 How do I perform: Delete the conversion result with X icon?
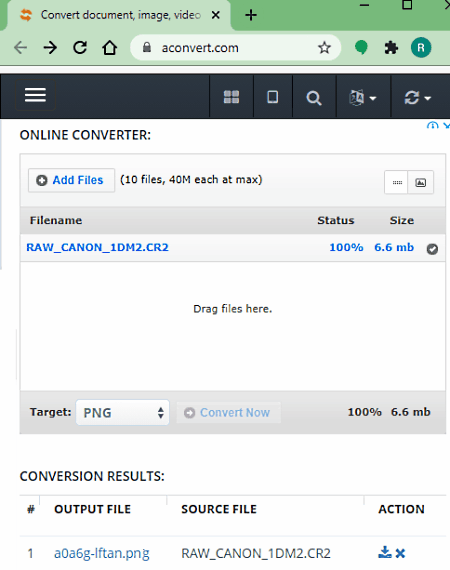pyautogui.click(x=400, y=553)
